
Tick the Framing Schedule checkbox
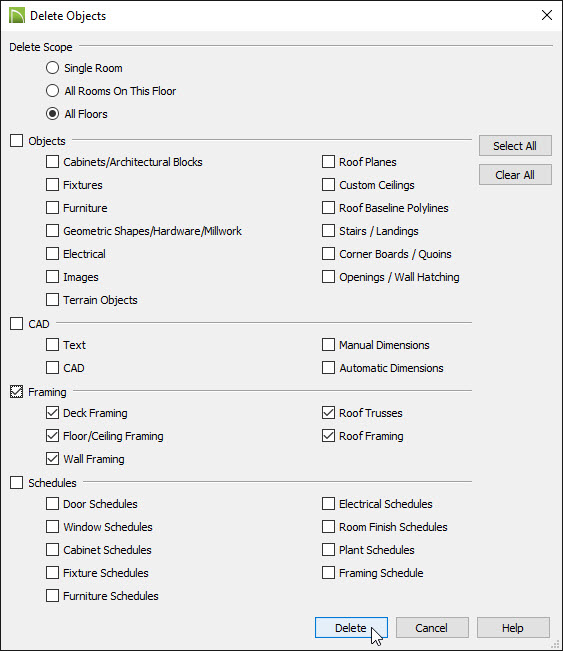tap(328, 573)
